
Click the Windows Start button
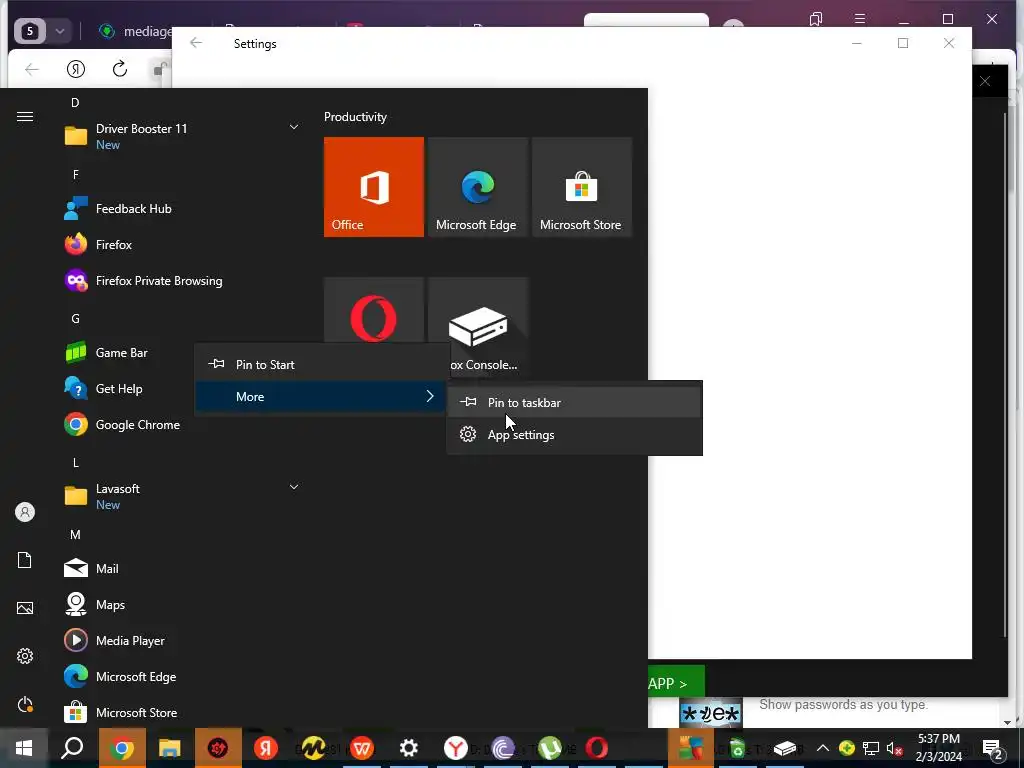point(24,748)
